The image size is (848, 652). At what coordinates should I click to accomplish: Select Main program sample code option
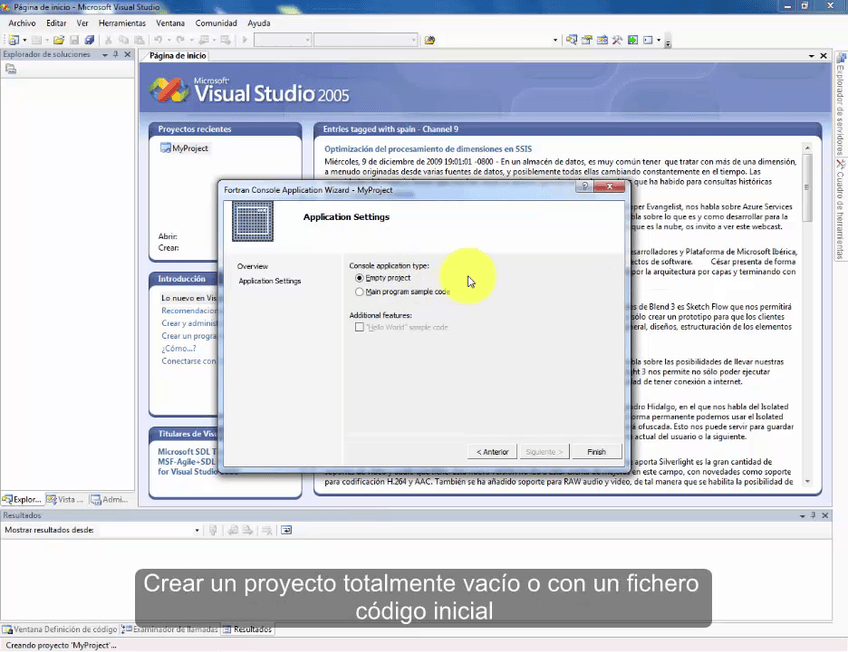360,292
